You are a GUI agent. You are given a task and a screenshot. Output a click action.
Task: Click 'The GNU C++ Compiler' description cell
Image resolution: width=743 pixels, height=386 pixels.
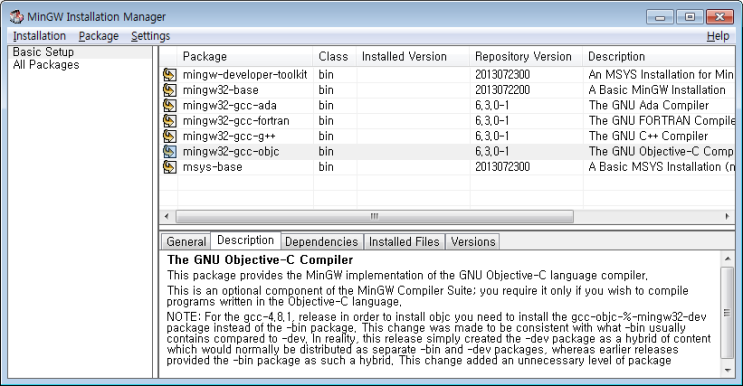click(x=648, y=136)
